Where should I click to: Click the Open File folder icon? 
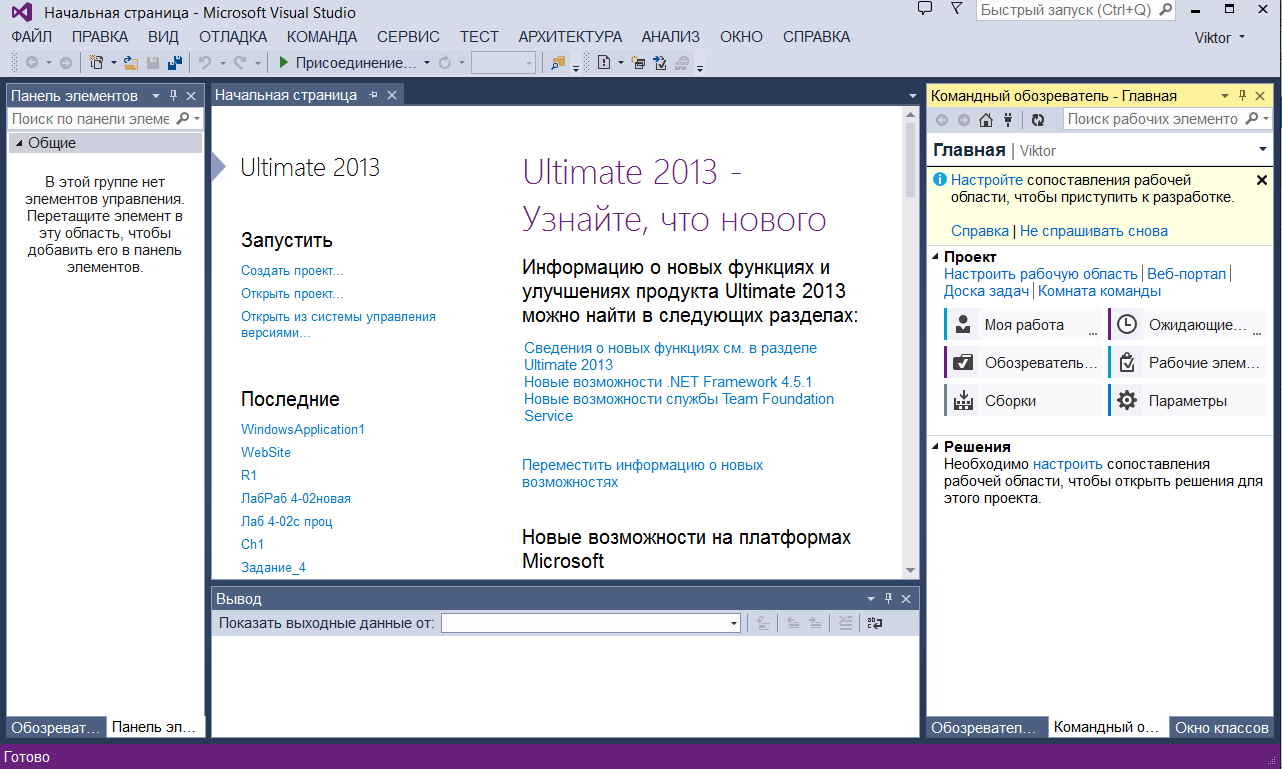point(131,63)
